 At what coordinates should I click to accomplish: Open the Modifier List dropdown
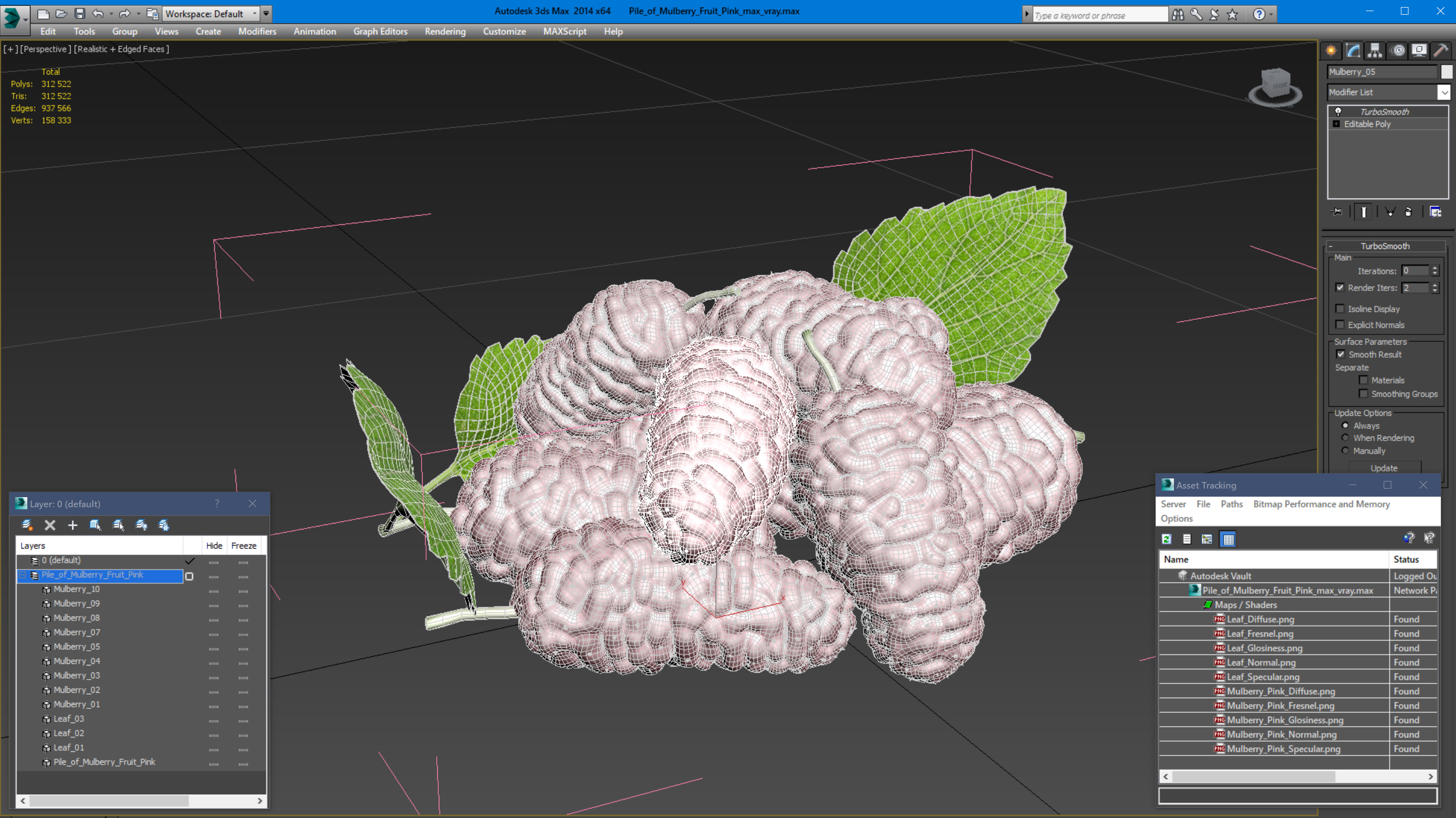point(1444,92)
